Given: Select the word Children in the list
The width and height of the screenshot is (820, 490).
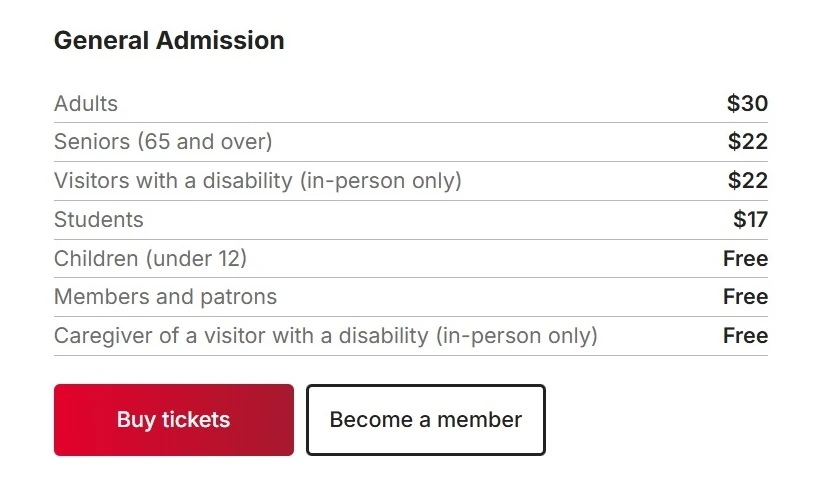Looking at the screenshot, I should pyautogui.click(x=96, y=259).
